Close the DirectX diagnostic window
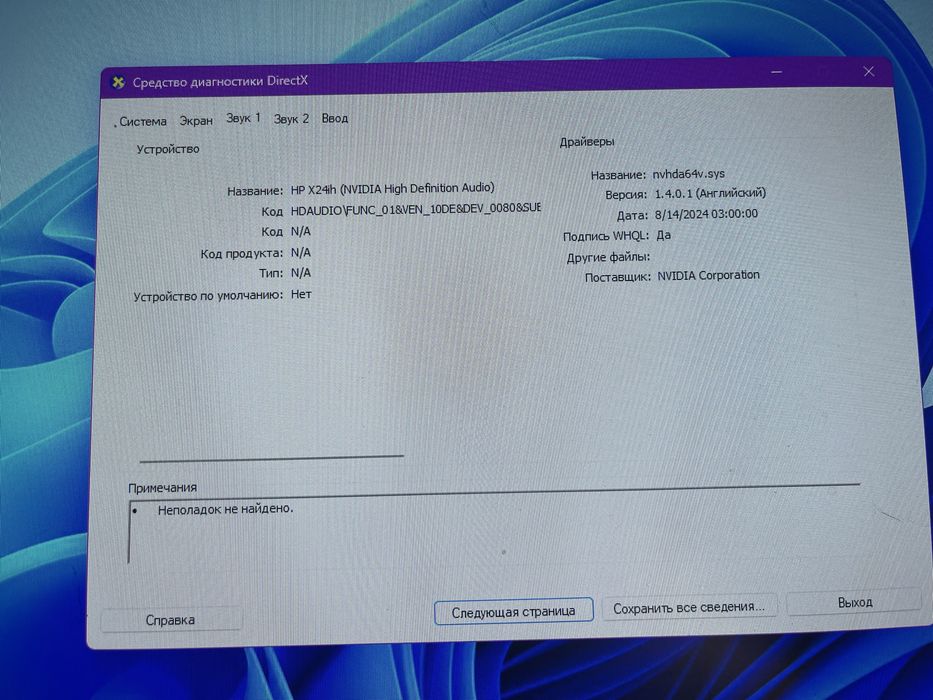This screenshot has height=700, width=933. pyautogui.click(x=869, y=71)
